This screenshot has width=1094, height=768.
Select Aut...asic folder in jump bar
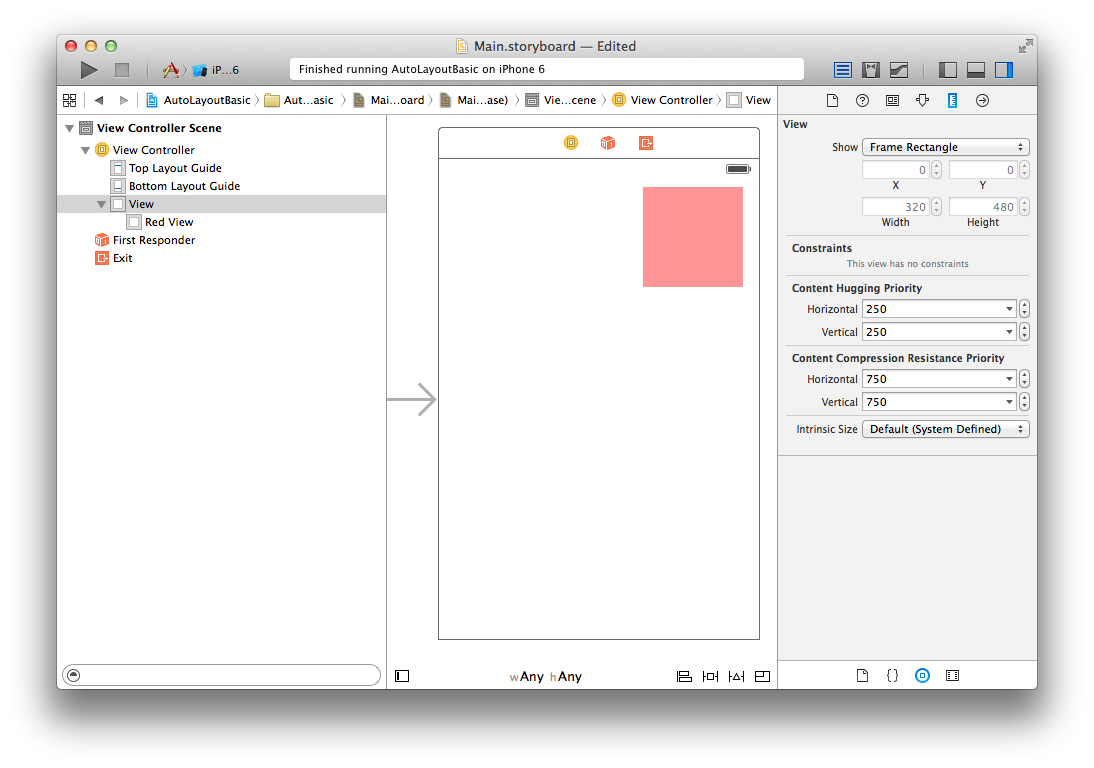[x=299, y=100]
